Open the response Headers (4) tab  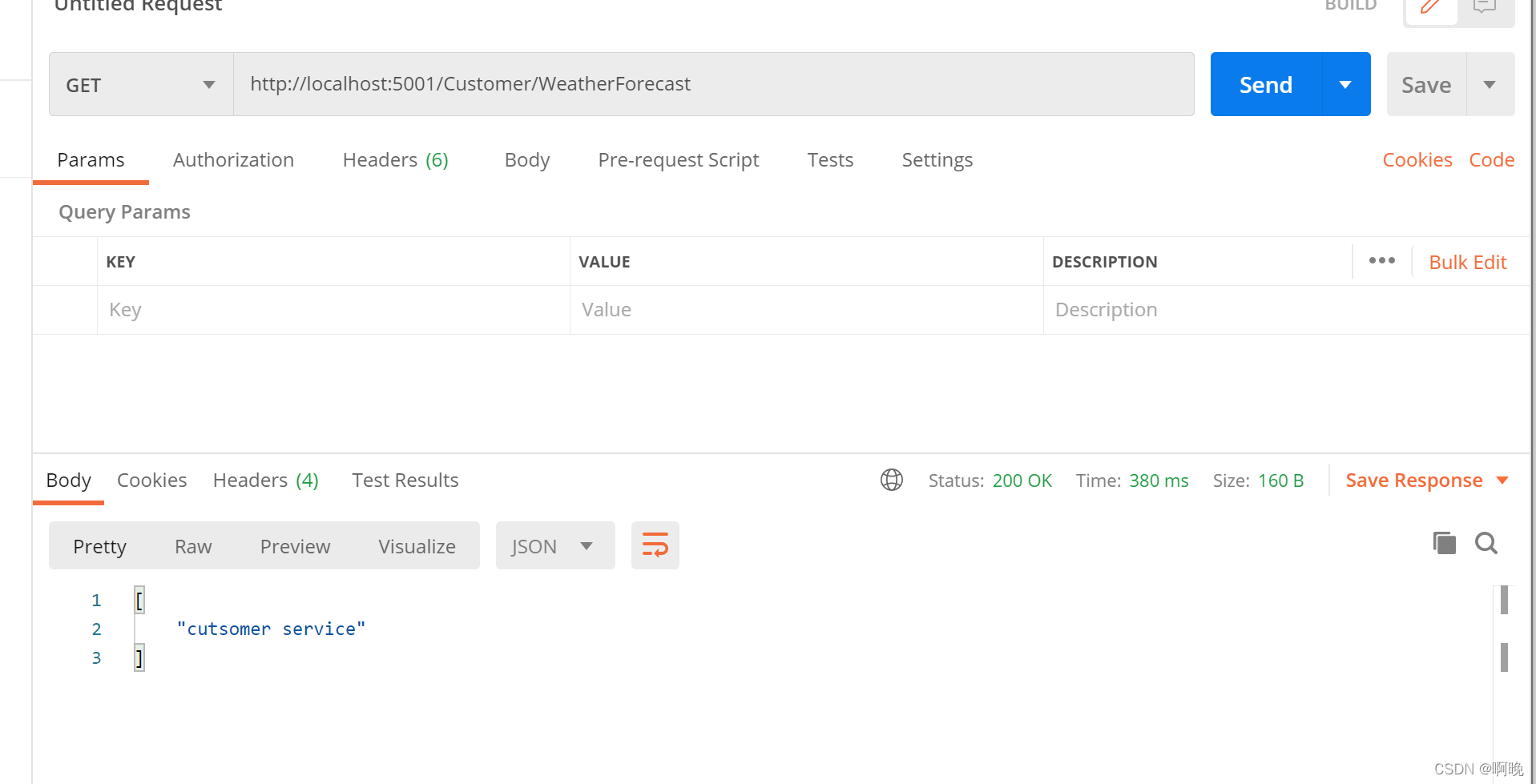(265, 480)
